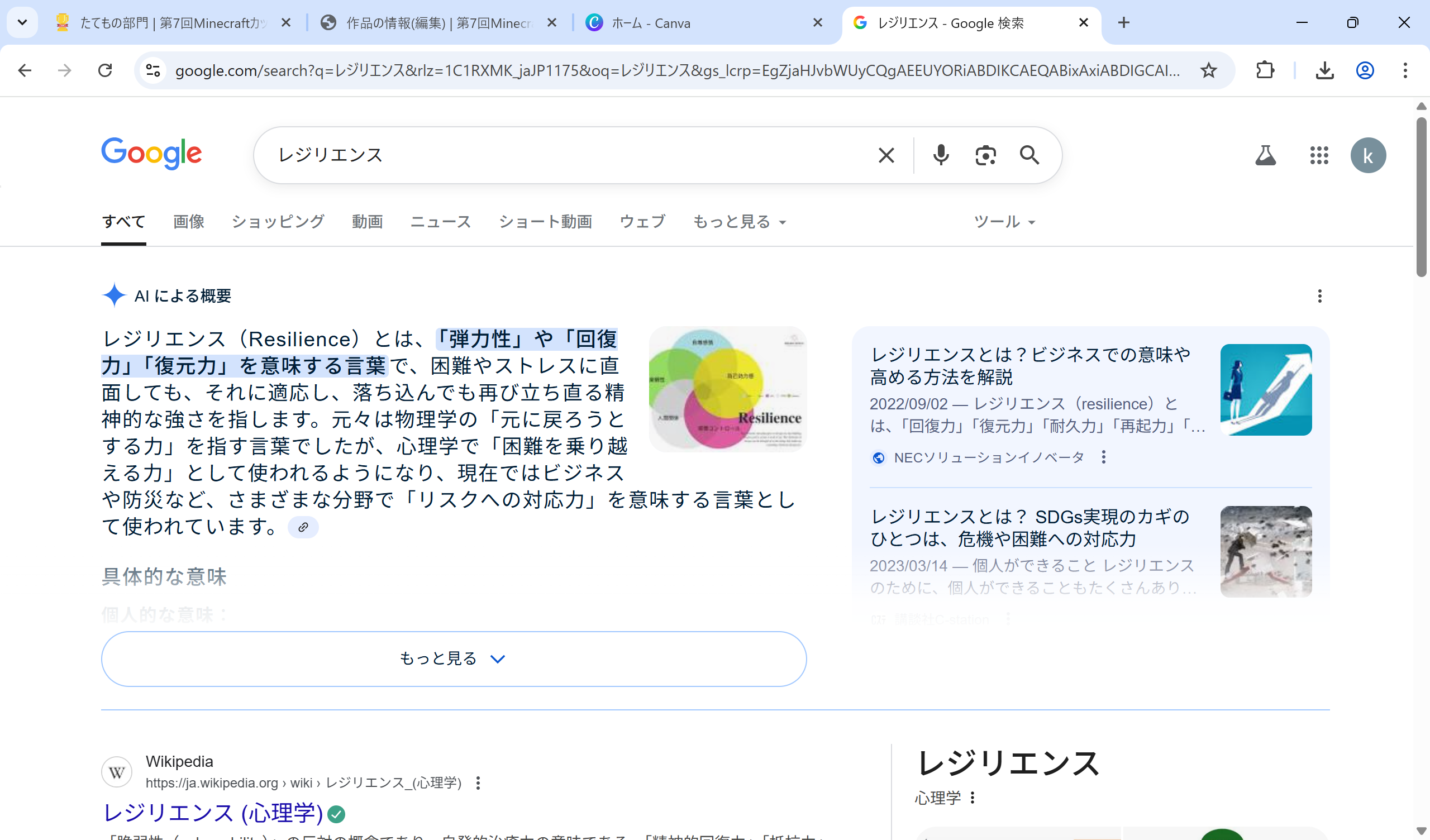
Task: Reload the current page
Action: coord(105,70)
